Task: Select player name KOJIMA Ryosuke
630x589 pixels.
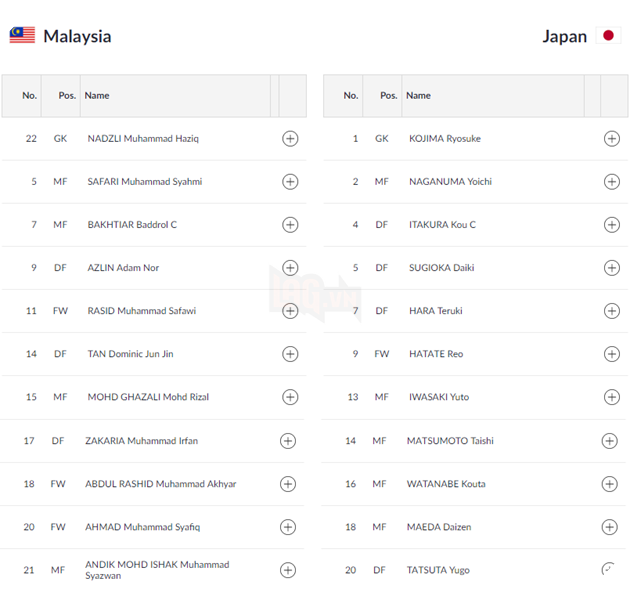Action: point(445,139)
